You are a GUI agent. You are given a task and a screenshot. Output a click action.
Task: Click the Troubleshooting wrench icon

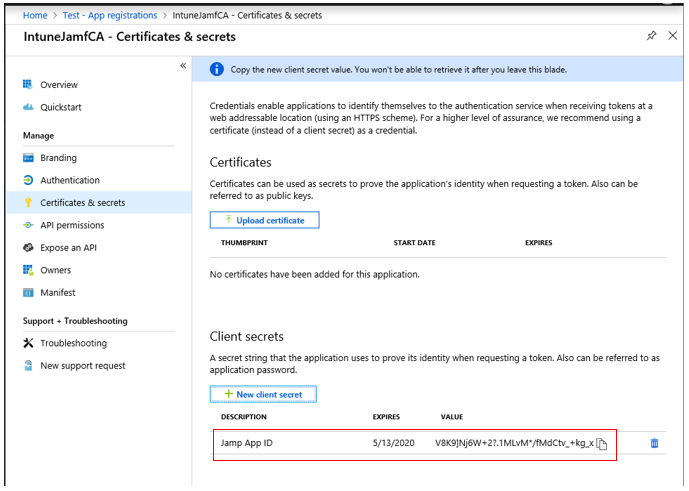click(x=28, y=343)
